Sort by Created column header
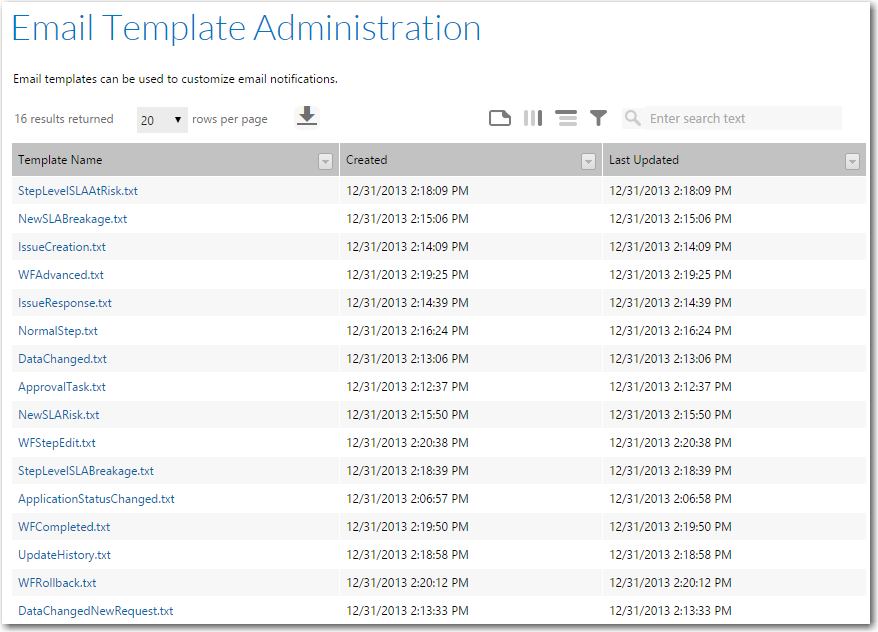This screenshot has width=878, height=632. pyautogui.click(x=366, y=160)
